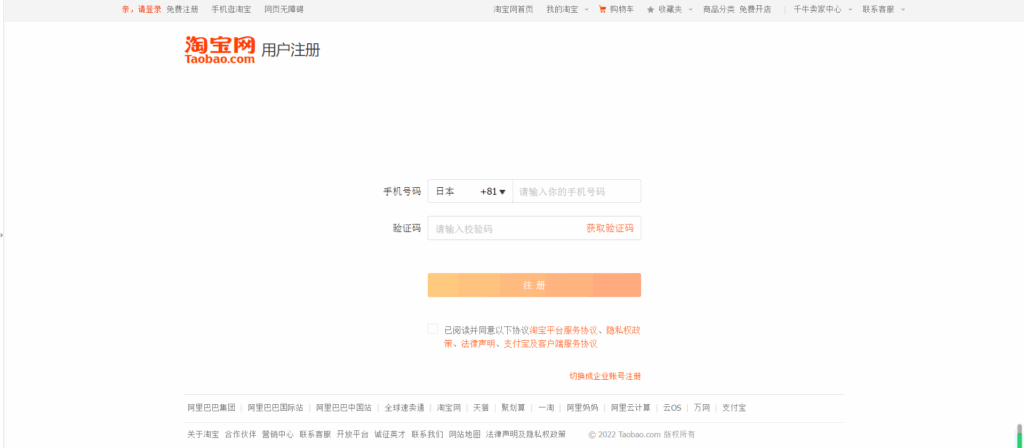Open 合作伙伴 footer link

pyautogui.click(x=240, y=434)
